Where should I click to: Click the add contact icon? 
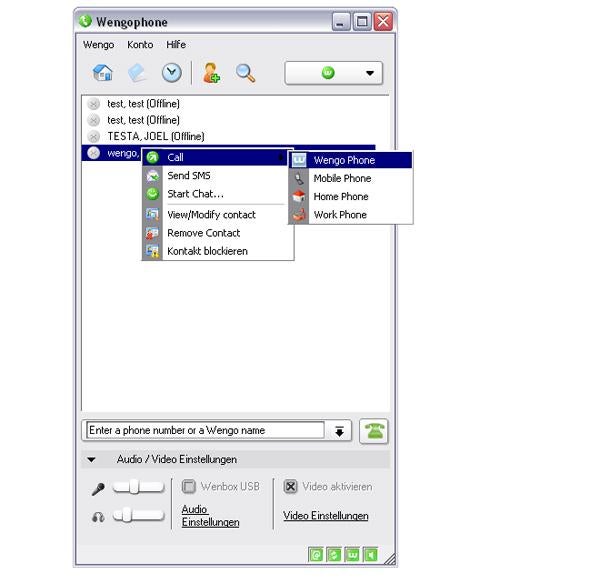coord(211,73)
